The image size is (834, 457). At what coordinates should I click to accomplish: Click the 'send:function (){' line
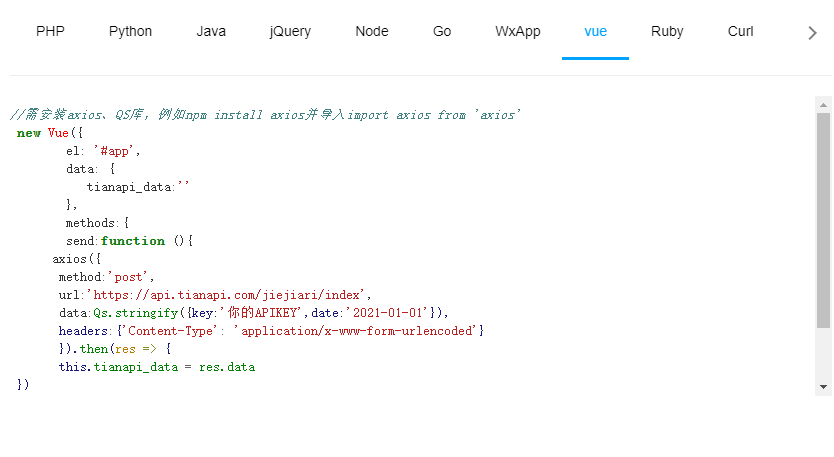(129, 240)
